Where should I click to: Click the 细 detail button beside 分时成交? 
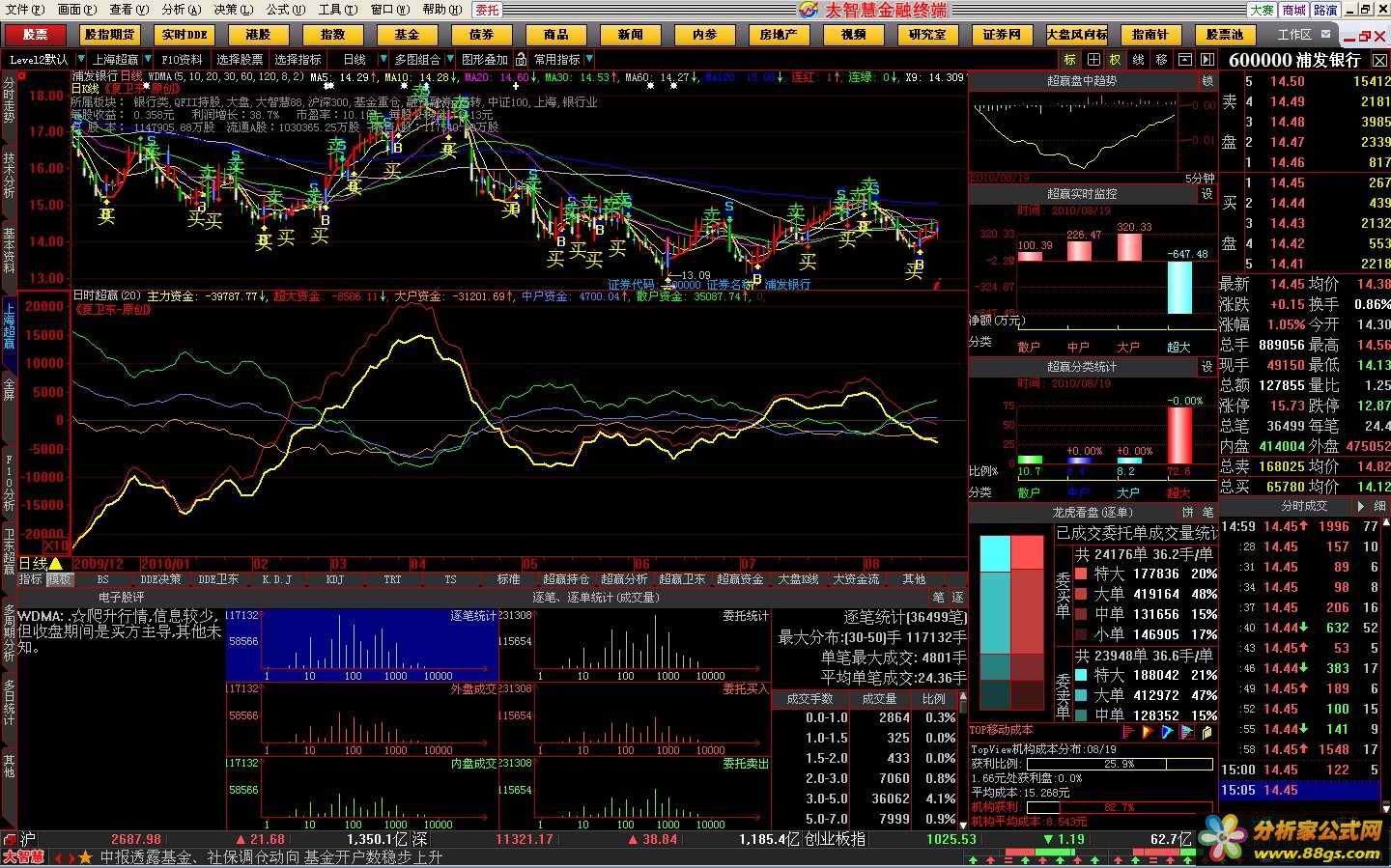[x=1380, y=506]
